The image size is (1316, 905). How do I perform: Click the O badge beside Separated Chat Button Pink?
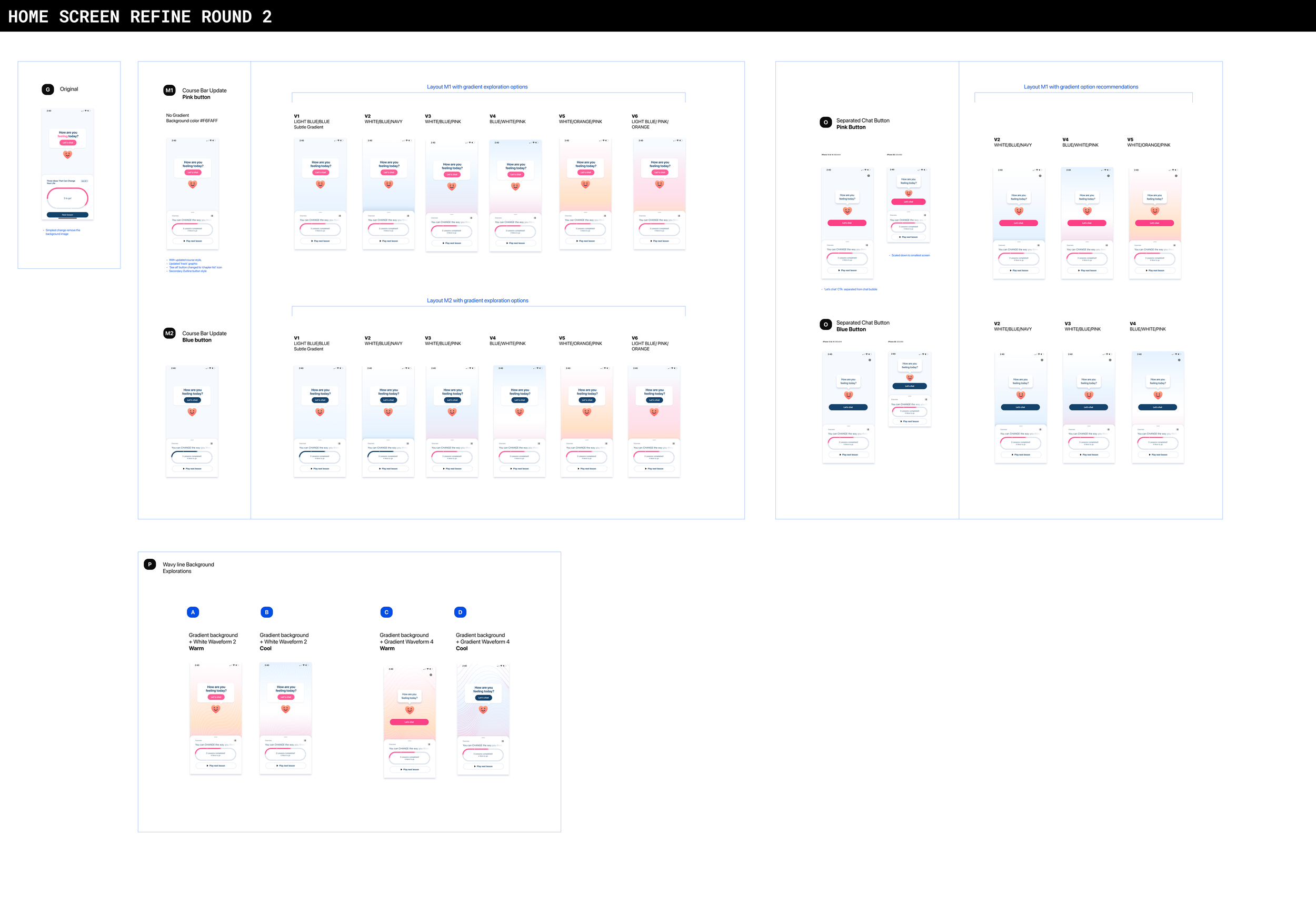pyautogui.click(x=825, y=122)
